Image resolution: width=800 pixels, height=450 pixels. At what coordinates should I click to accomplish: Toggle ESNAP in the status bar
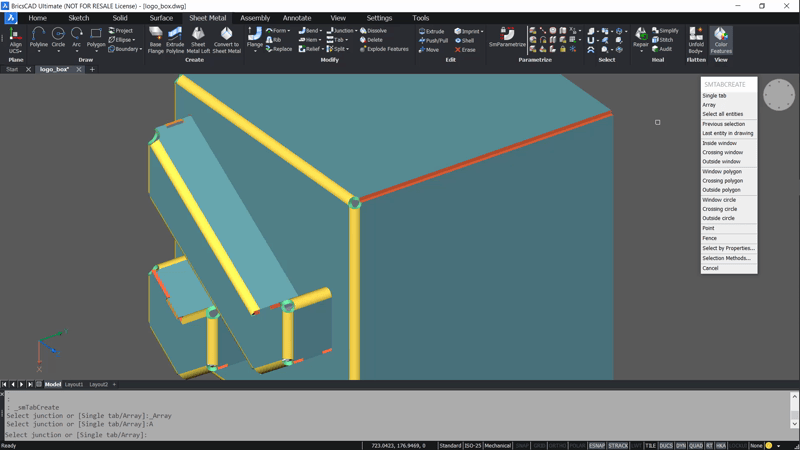click(596, 445)
